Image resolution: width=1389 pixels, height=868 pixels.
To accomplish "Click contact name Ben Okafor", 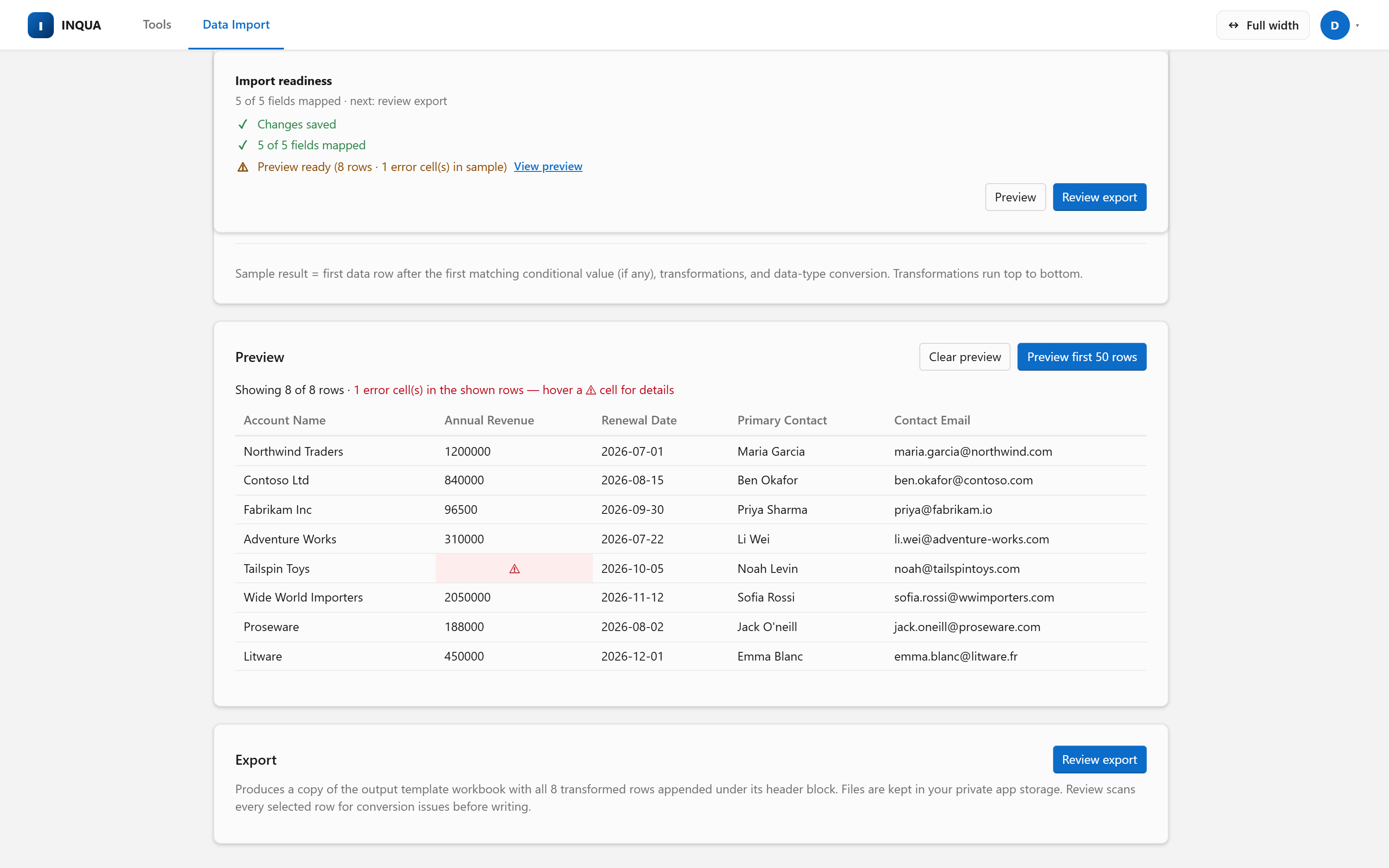I will tap(767, 480).
